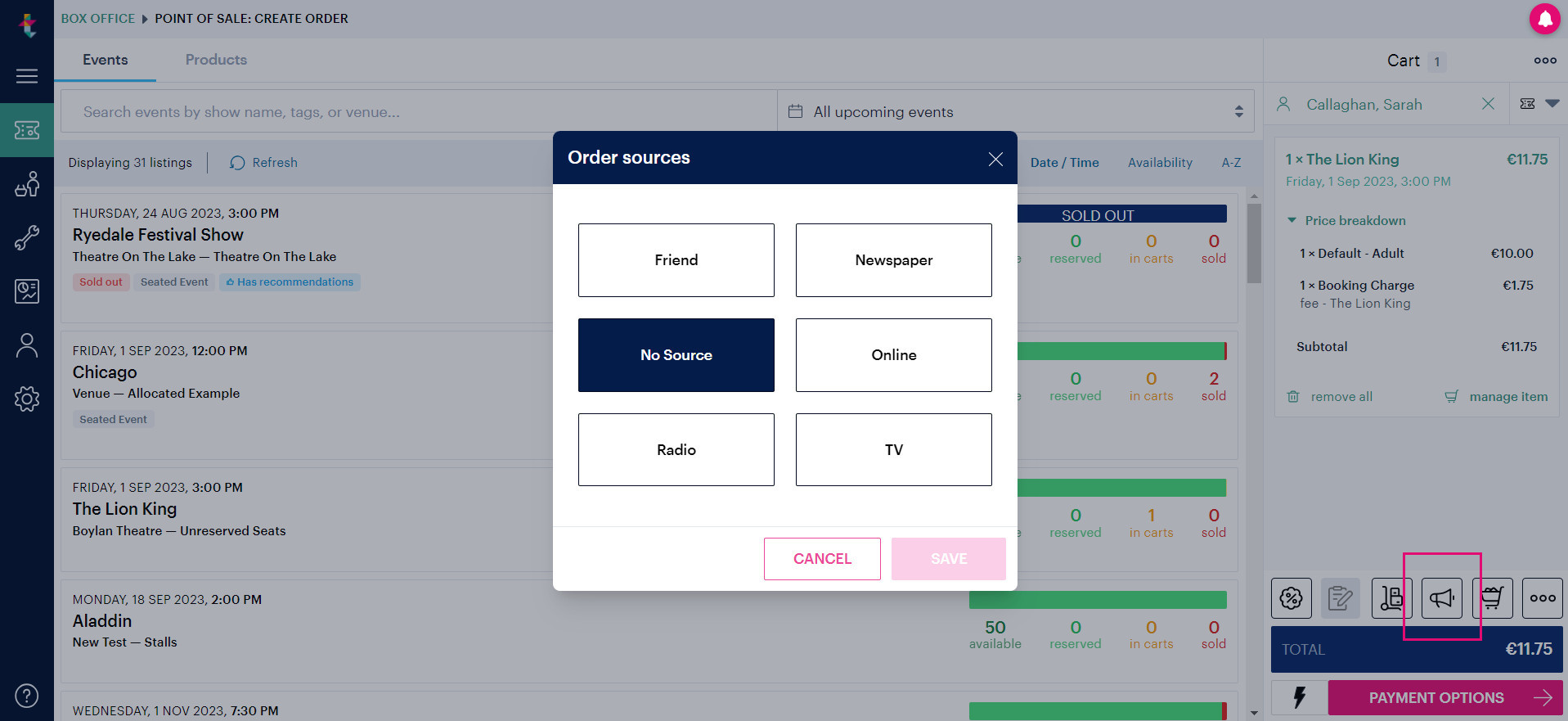This screenshot has width=1568, height=721.
Task: Open the settings gear in sidebar
Action: tap(27, 399)
